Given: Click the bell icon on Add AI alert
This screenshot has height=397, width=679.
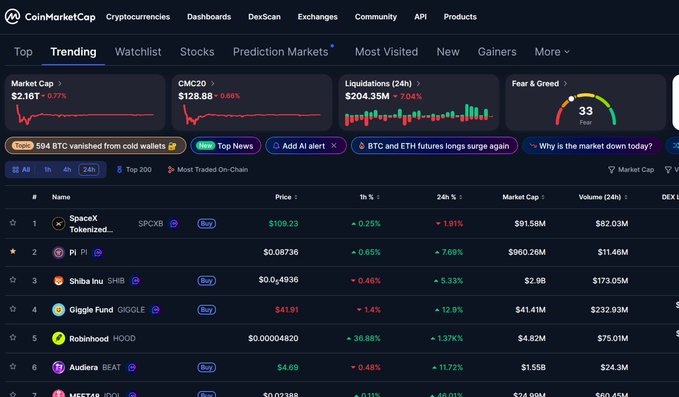Looking at the screenshot, I should pos(276,146).
